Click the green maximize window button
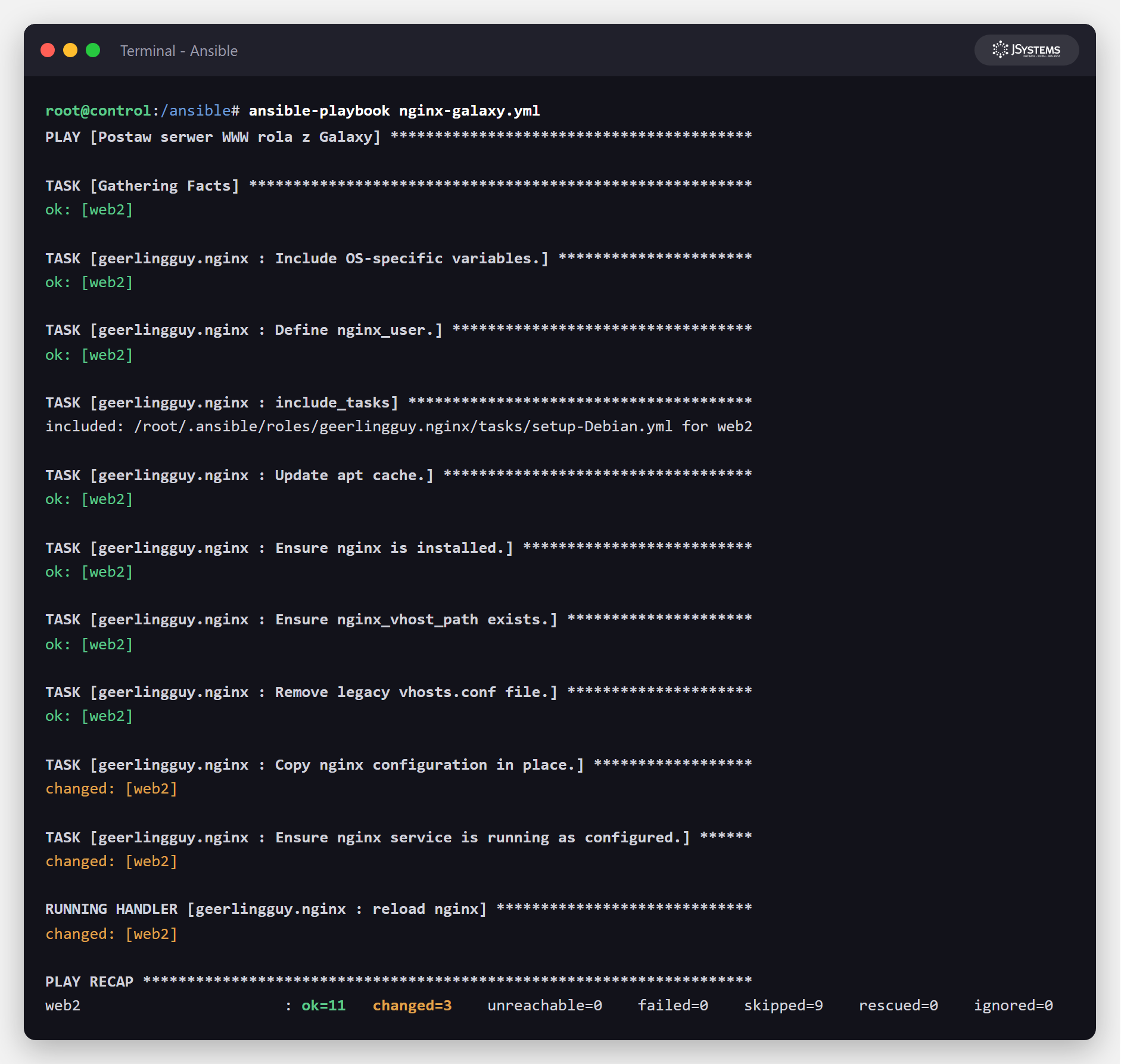The width and height of the screenshot is (1121, 1064). (93, 50)
